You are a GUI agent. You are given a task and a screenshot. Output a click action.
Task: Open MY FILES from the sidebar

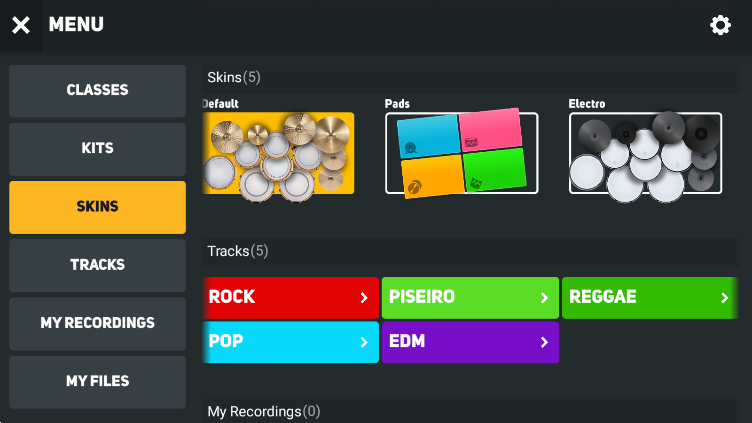coord(97,382)
